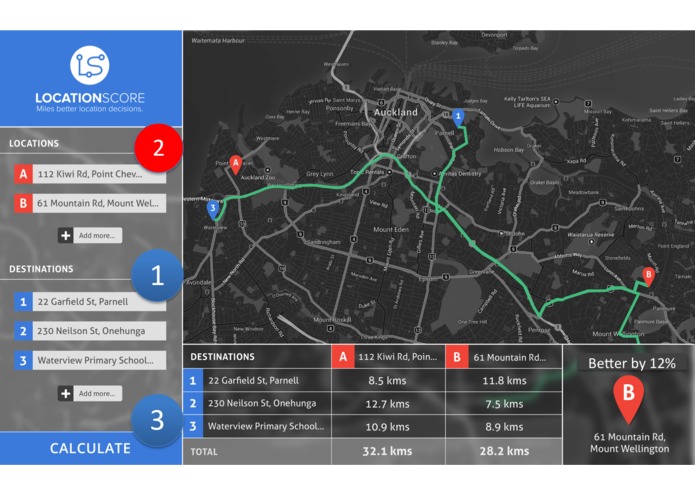Click the Auckland label on map
The height and width of the screenshot is (494, 695).
[x=396, y=112]
